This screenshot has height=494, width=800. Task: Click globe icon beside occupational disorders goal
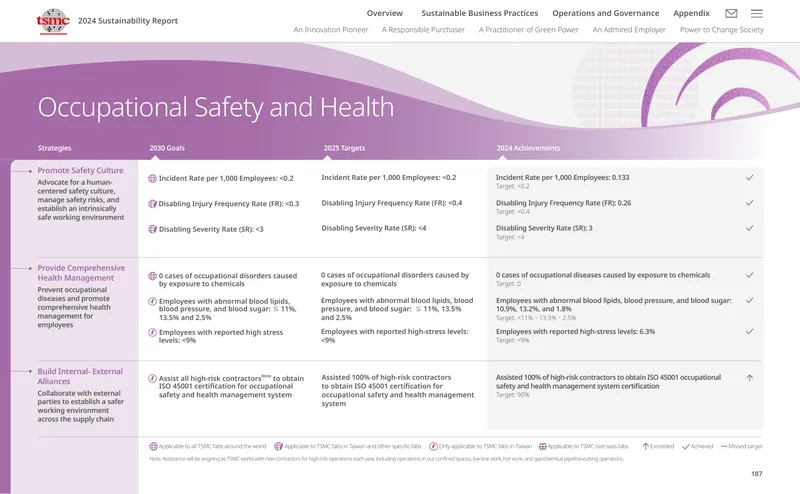coord(152,276)
